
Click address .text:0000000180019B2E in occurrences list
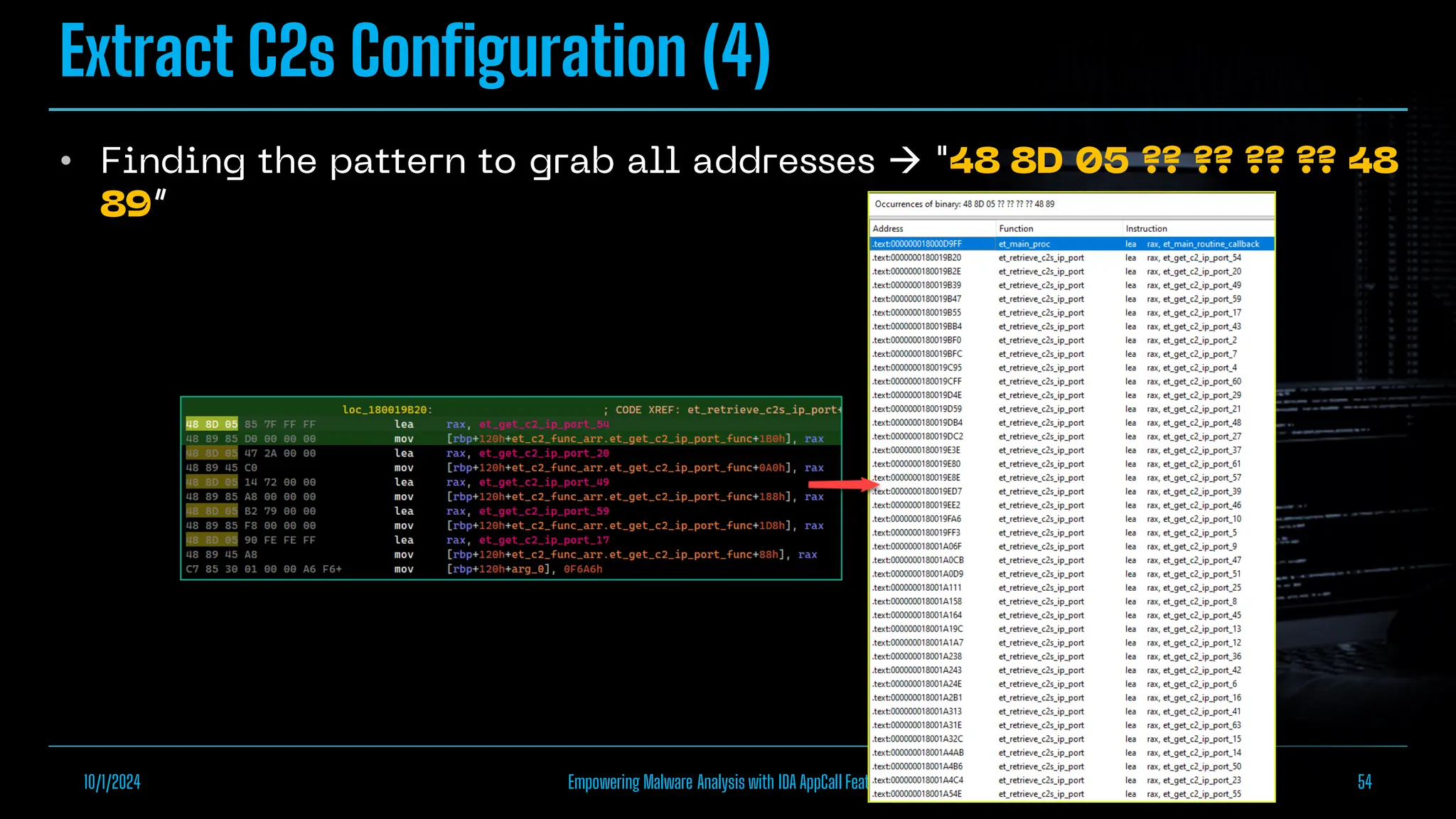pos(917,272)
